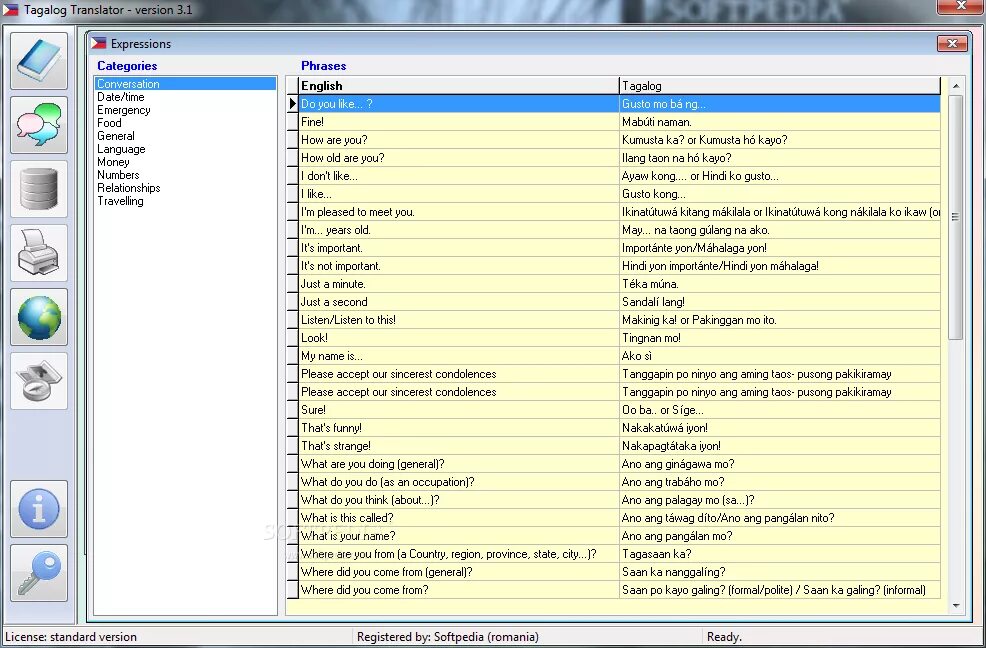Select 'What do you do (as an occupation)?'
Screen dimensions: 986x648
pyautogui.click(x=458, y=482)
